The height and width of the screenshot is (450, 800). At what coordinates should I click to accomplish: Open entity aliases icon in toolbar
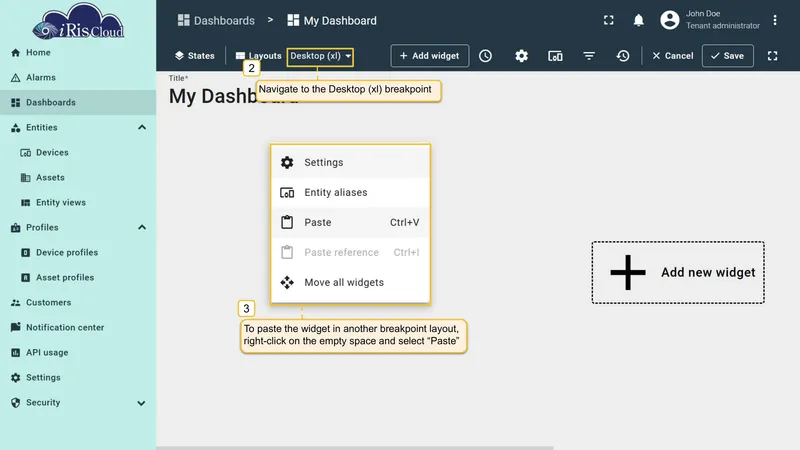[x=555, y=56]
